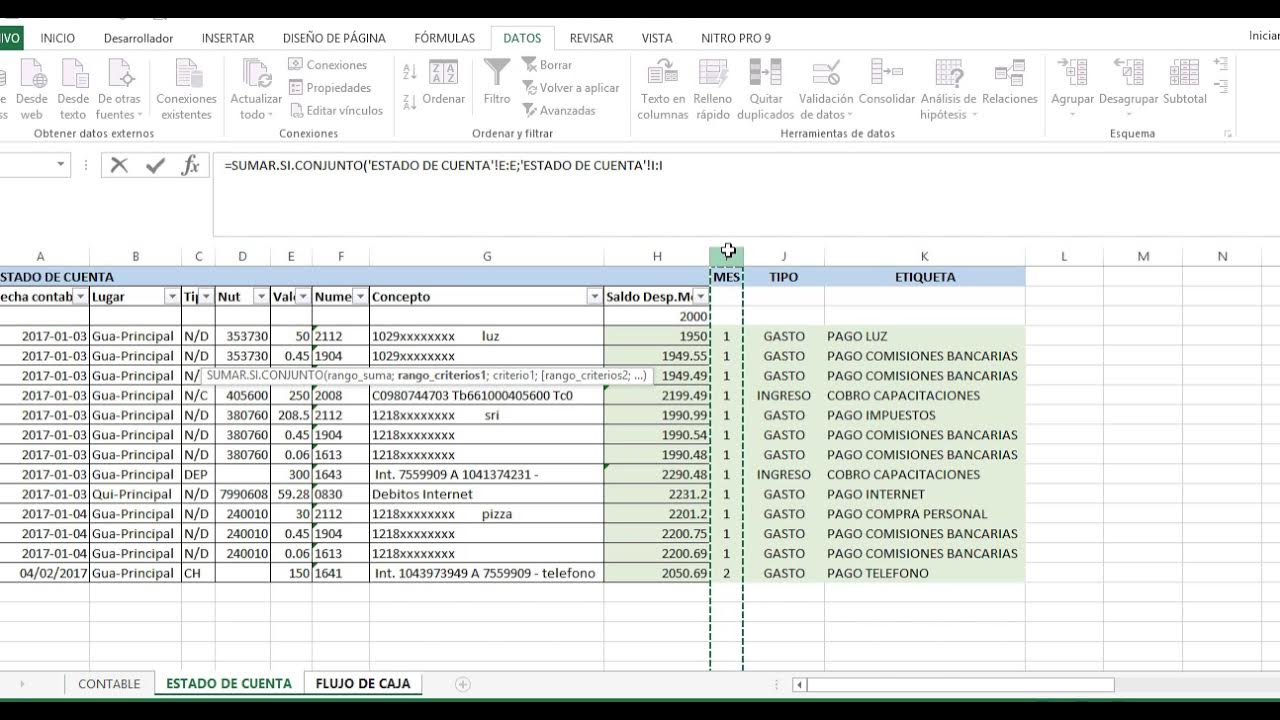This screenshot has height=720, width=1280.
Task: Click Borrar filter clear button
Action: 546,65
